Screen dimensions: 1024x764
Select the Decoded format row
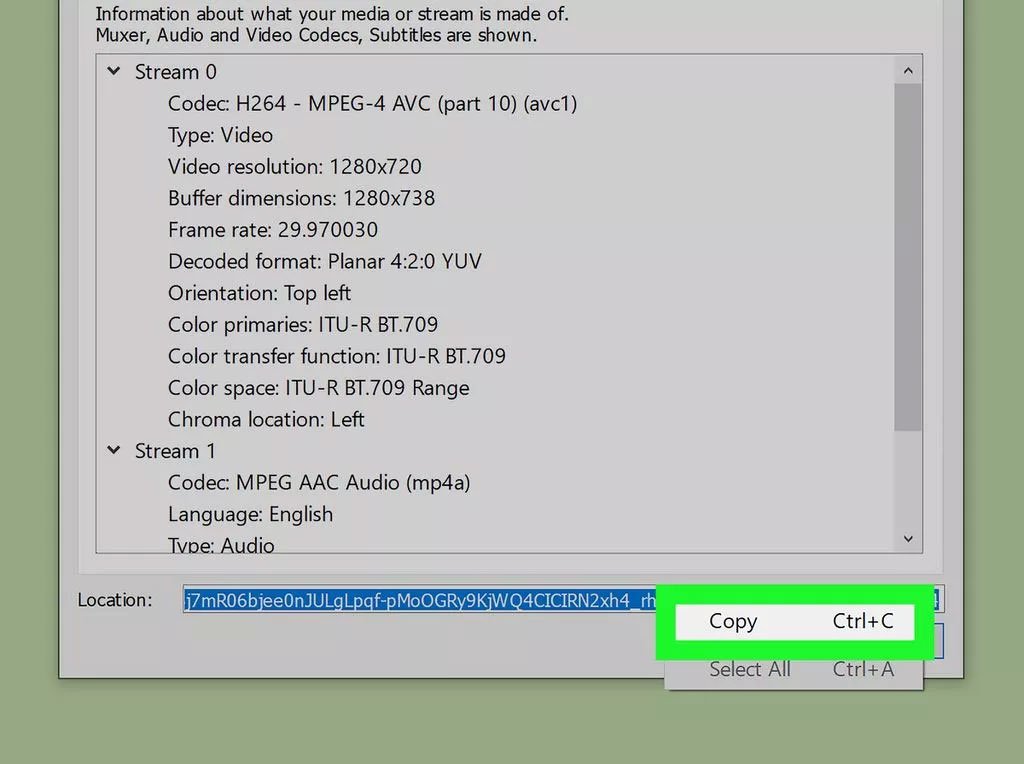click(324, 262)
